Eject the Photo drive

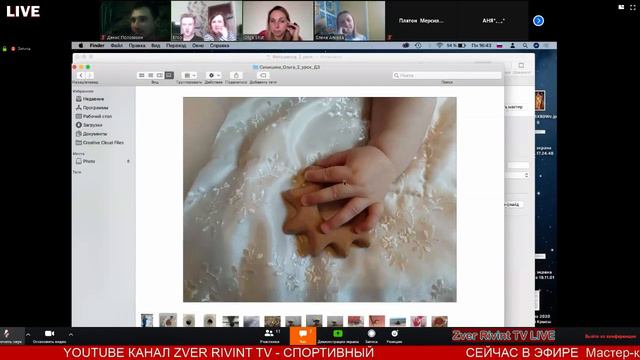[x=128, y=161]
